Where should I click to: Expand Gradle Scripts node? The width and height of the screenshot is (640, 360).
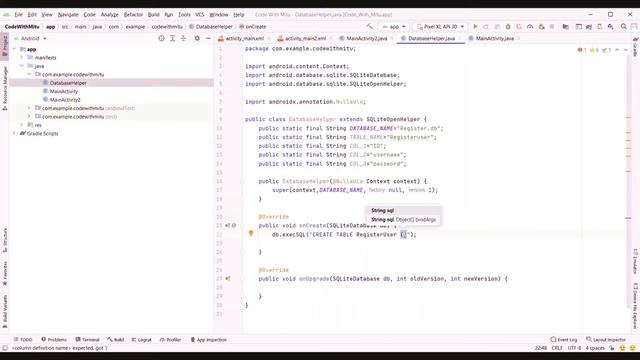point(15,133)
